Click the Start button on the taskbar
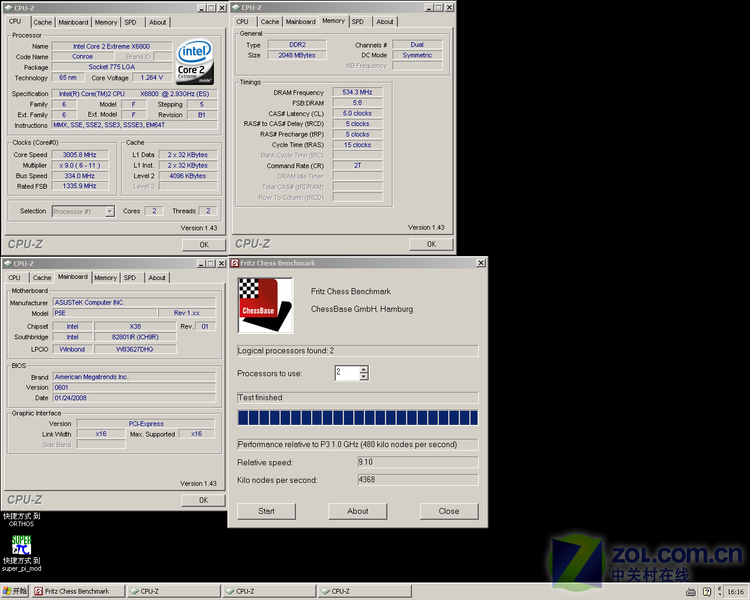750x600 pixels. tap(15, 591)
